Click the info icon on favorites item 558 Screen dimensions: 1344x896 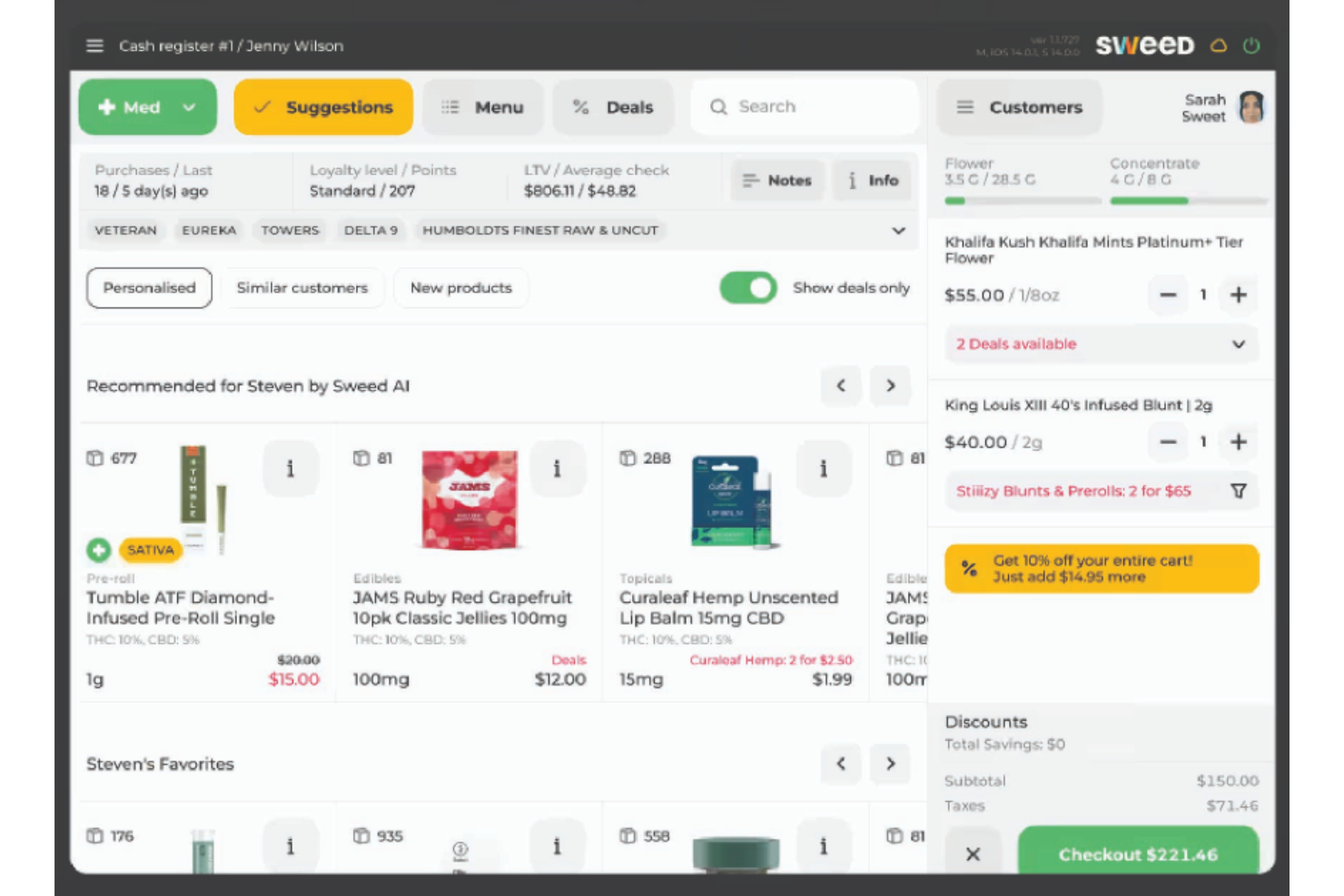tap(824, 846)
